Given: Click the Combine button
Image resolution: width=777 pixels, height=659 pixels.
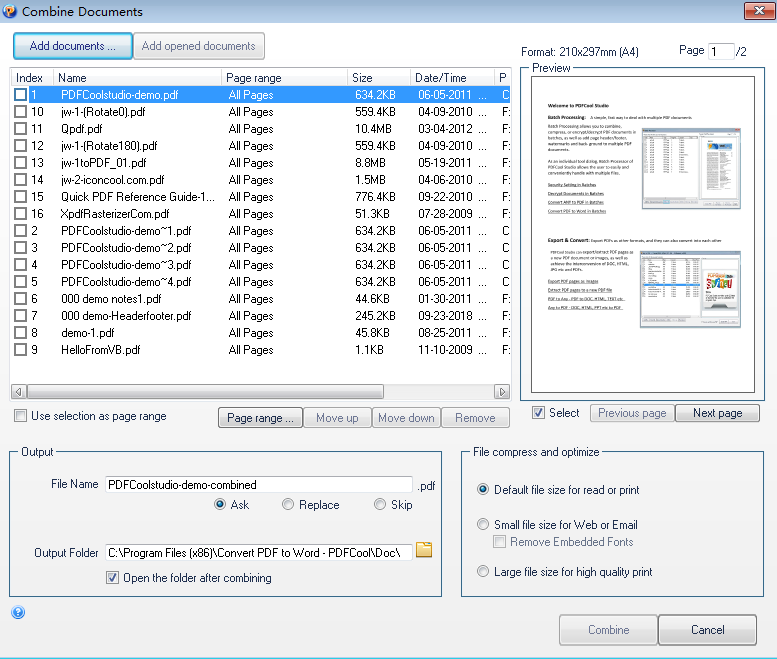Looking at the screenshot, I should click(609, 630).
